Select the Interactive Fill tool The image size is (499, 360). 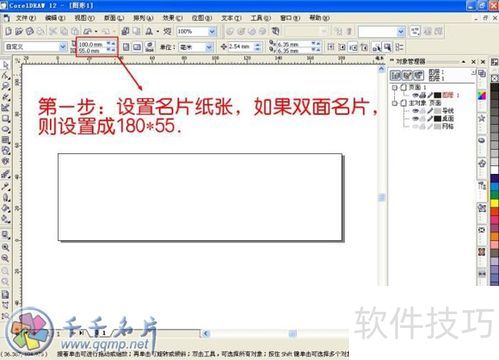[5, 219]
